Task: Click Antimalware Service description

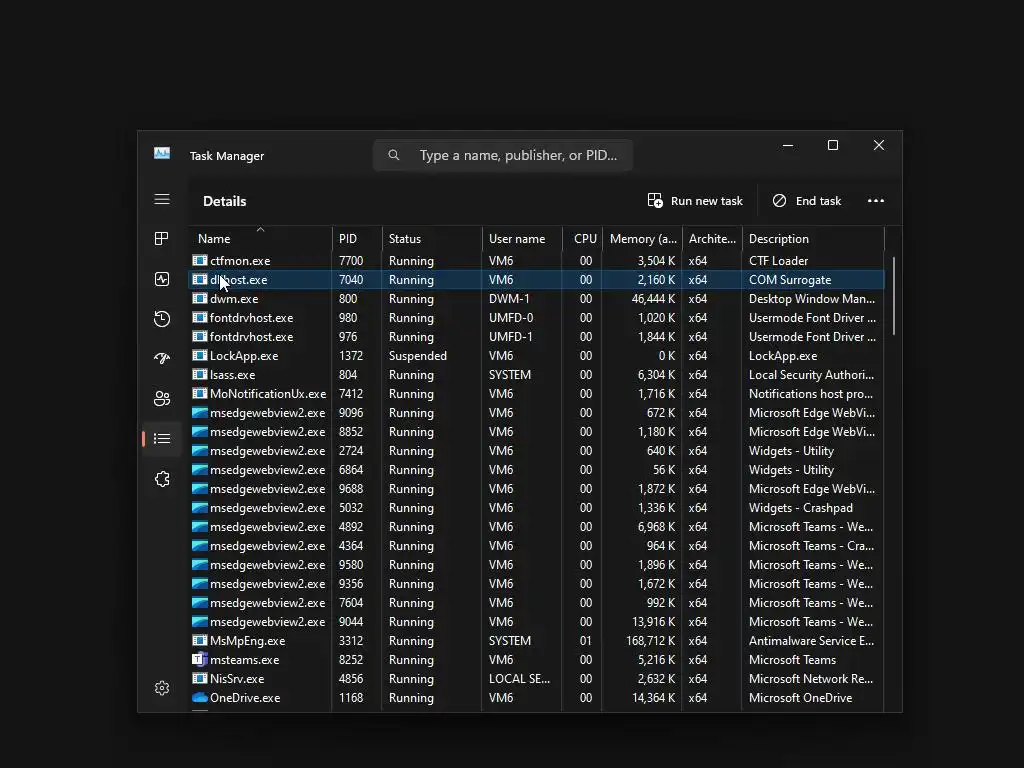Action: point(811,641)
